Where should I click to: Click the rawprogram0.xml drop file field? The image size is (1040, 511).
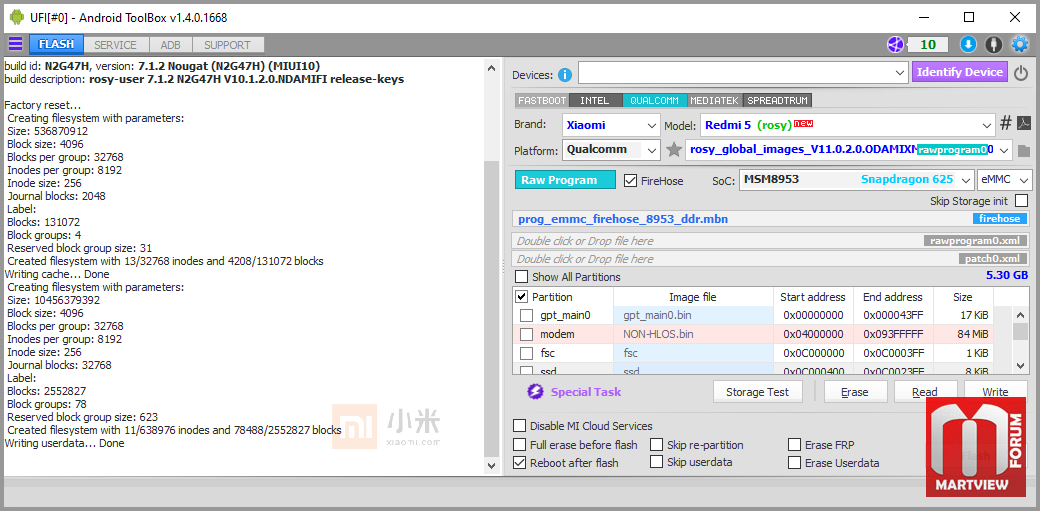coord(771,241)
